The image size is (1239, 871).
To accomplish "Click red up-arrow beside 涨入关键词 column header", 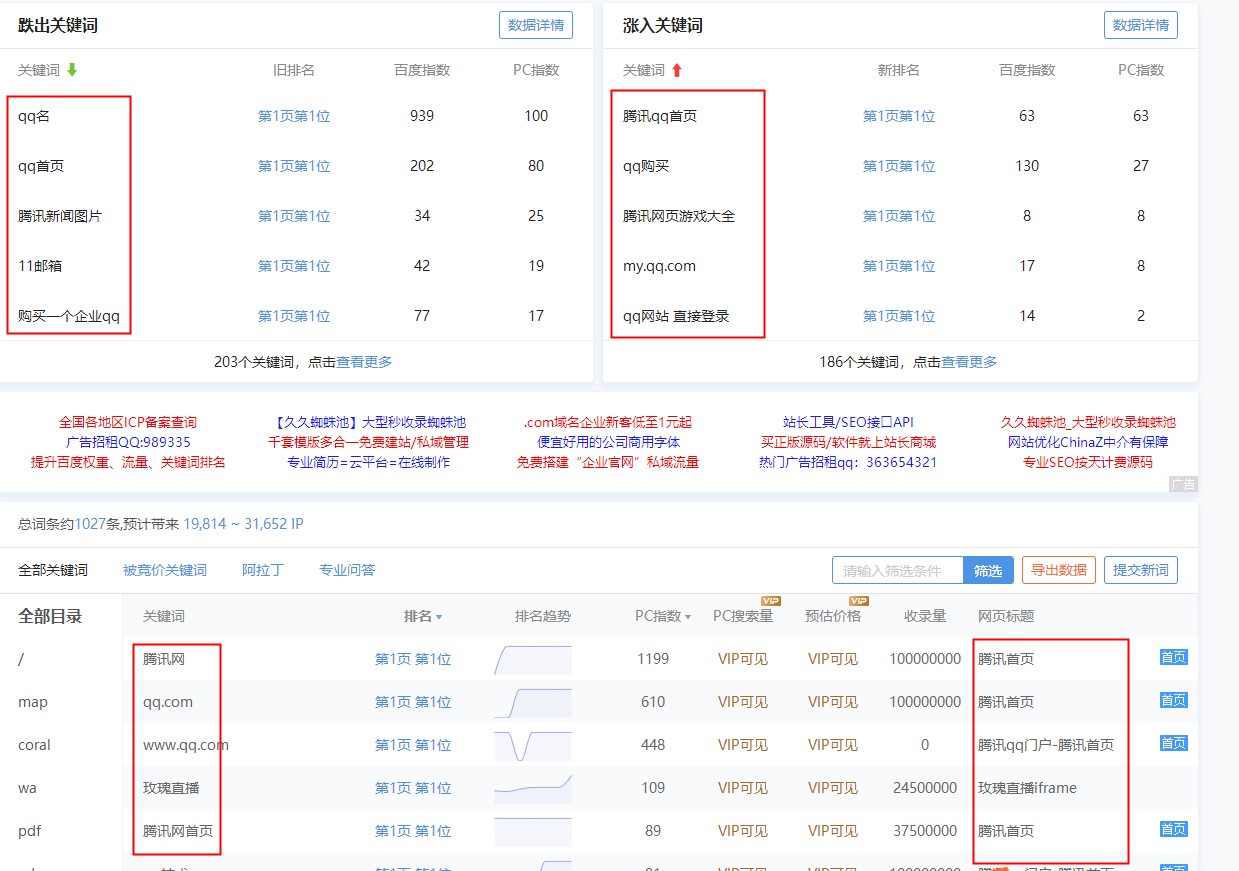I will pos(677,70).
